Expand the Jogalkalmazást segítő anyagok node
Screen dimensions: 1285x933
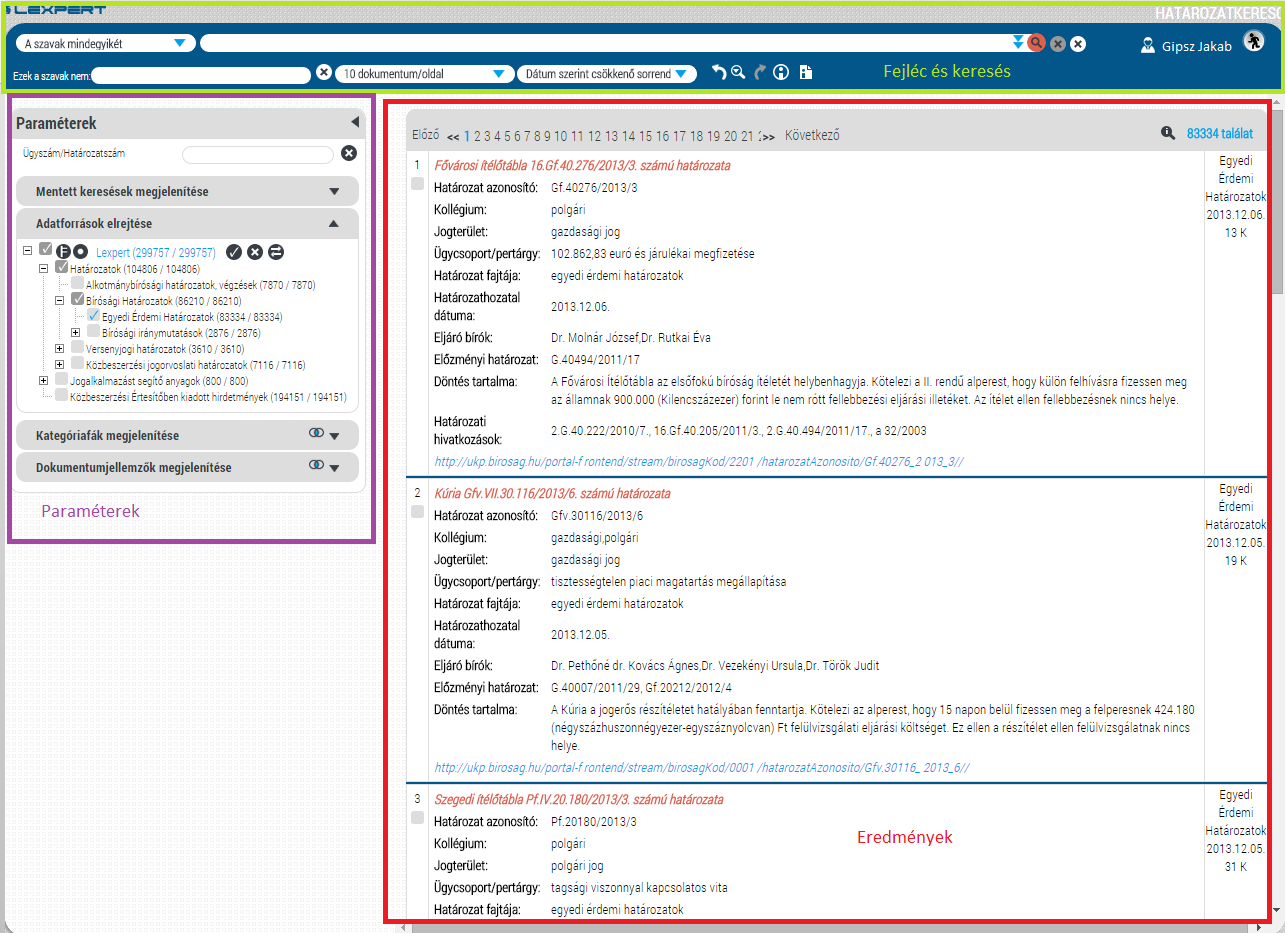point(43,380)
